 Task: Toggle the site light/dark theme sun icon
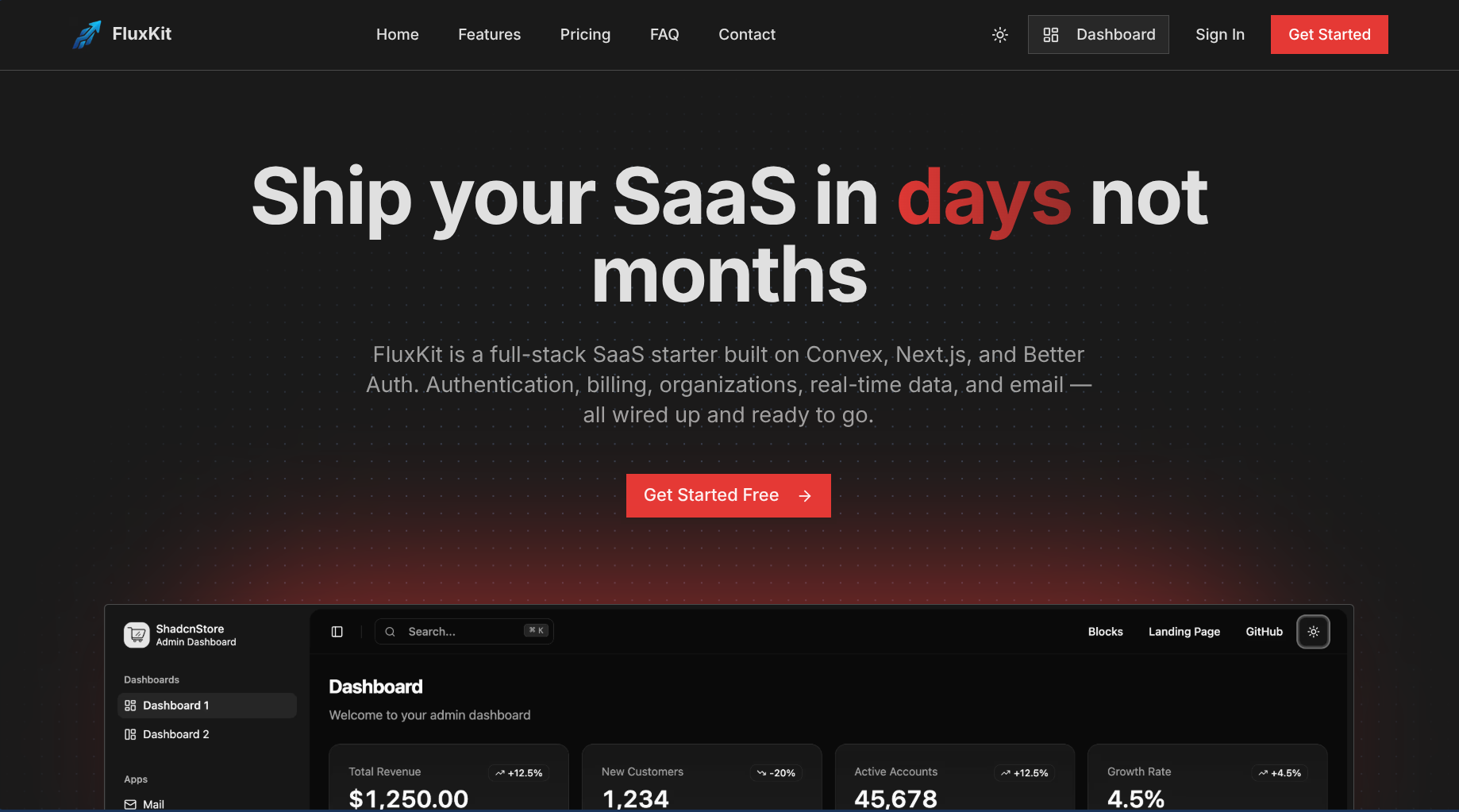pyautogui.click(x=1000, y=35)
